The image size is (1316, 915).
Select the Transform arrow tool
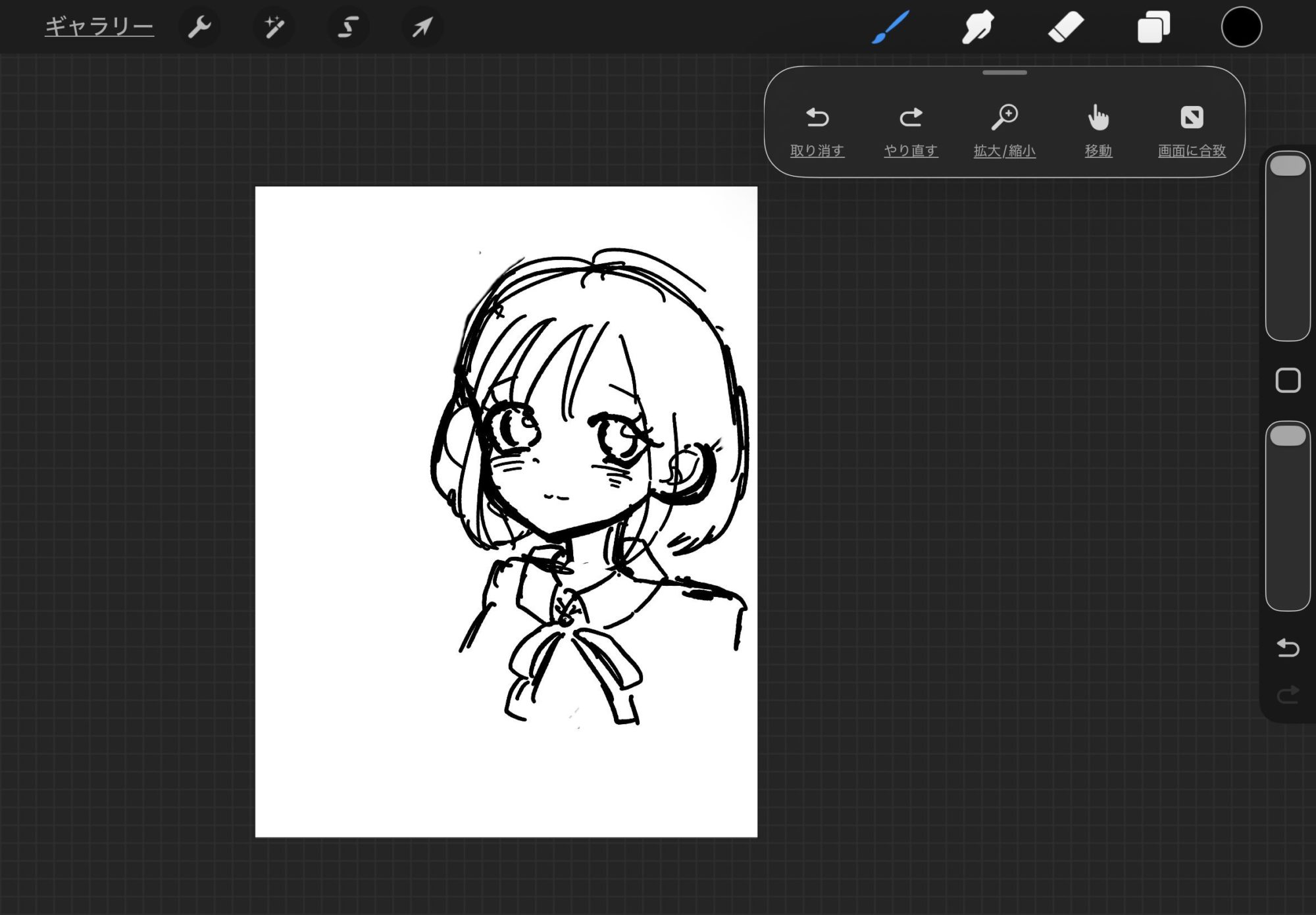[422, 27]
